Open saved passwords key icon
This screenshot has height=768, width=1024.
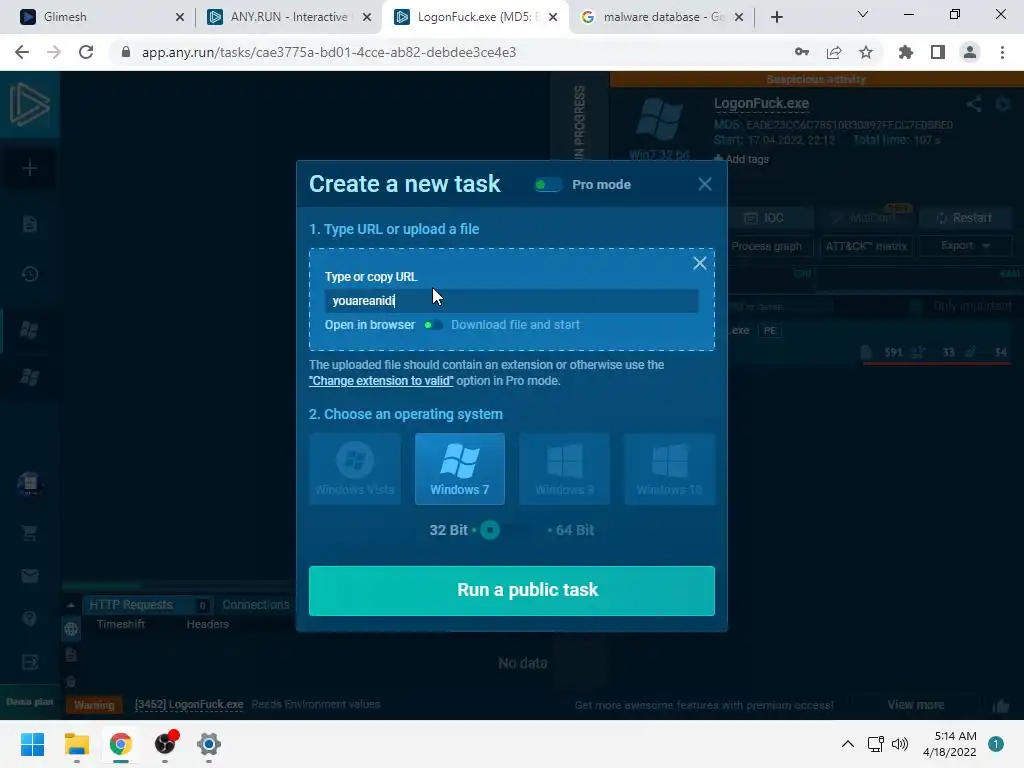coord(802,52)
